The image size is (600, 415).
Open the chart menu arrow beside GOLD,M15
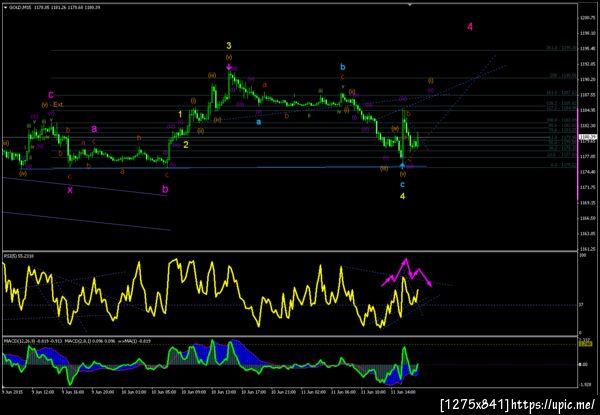click(5, 7)
